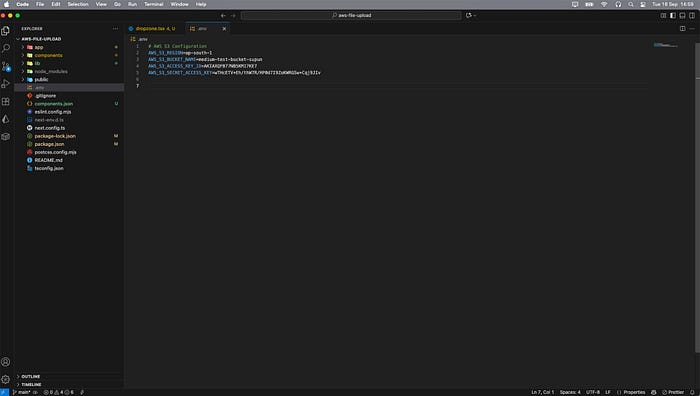
Task: Click the editor minimap
Action: point(666,45)
